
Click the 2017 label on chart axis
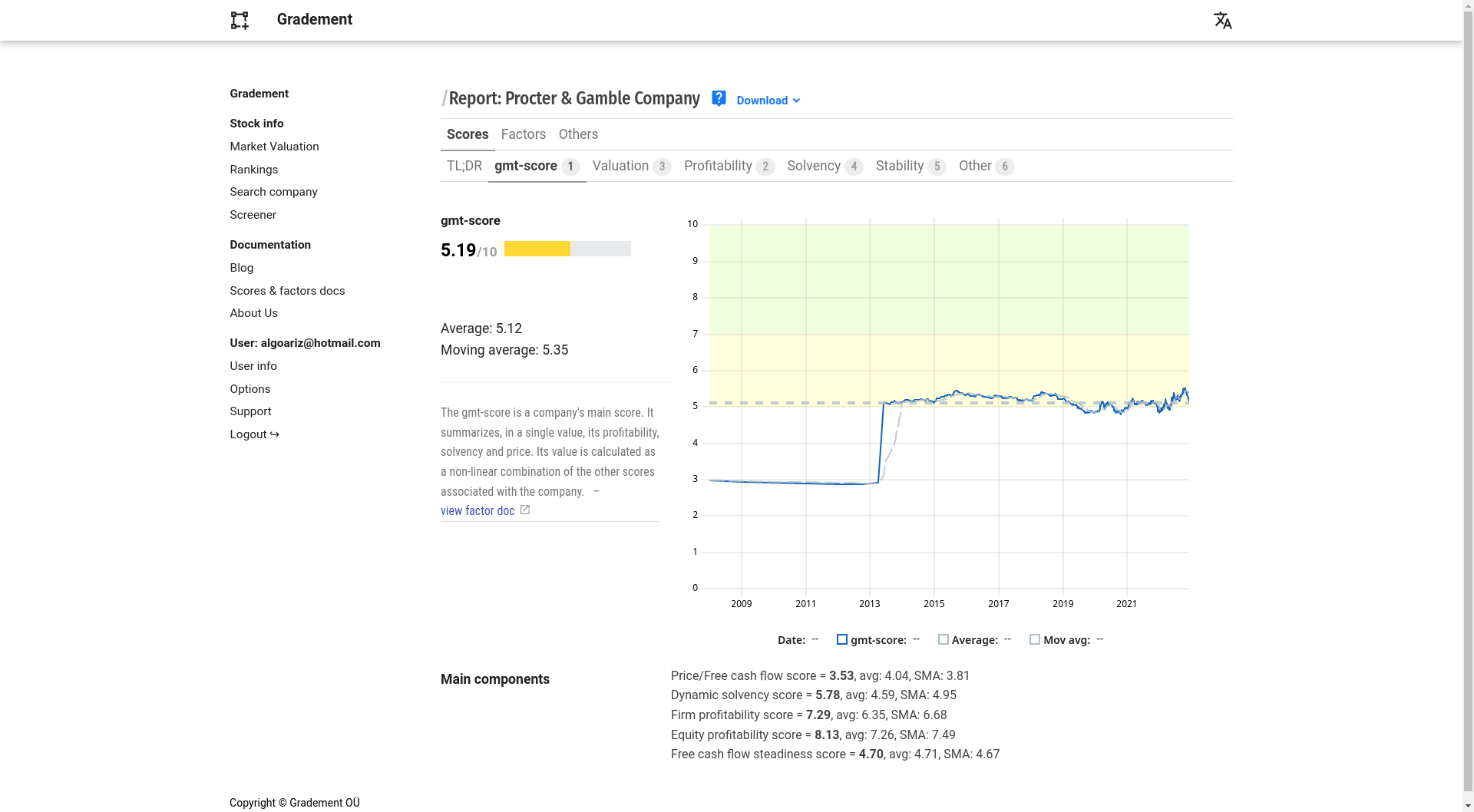998,604
